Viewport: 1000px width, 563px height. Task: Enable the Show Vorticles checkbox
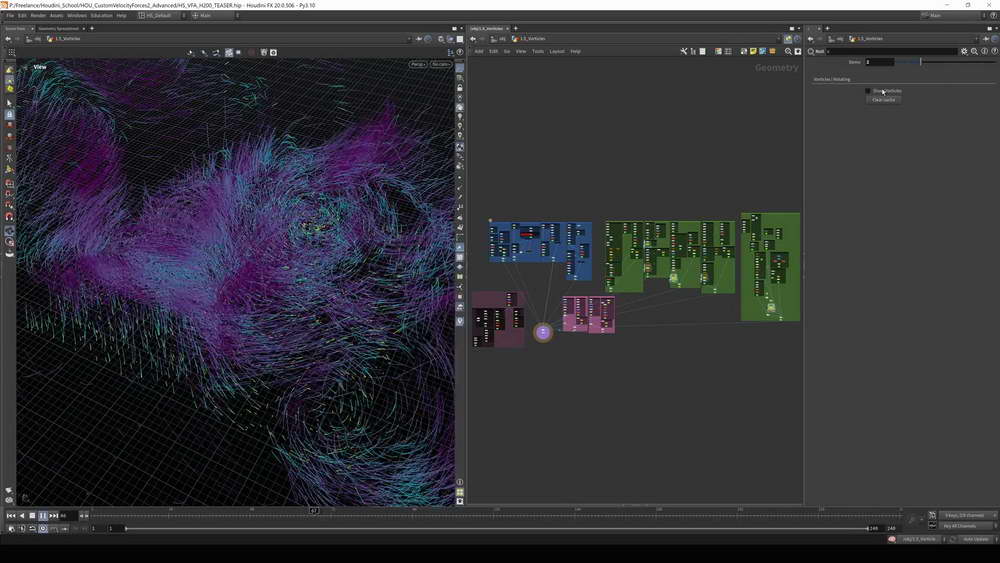(868, 91)
